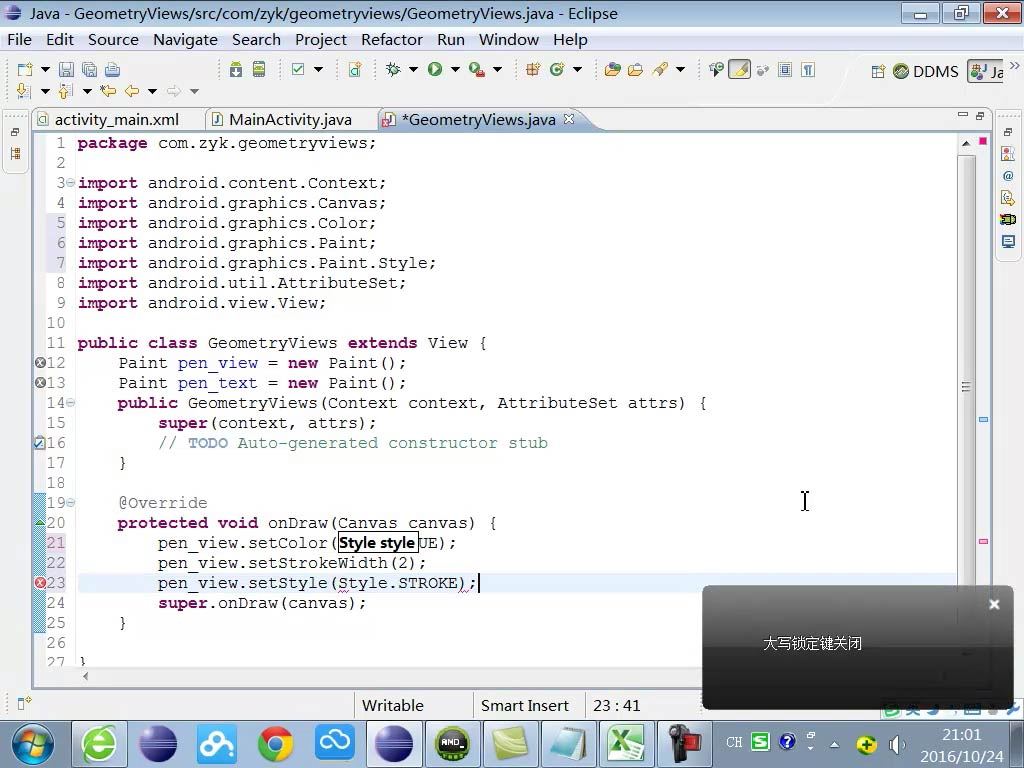Open the Search dropdown arrow
Screen dimensions: 1024x768
pos(680,69)
